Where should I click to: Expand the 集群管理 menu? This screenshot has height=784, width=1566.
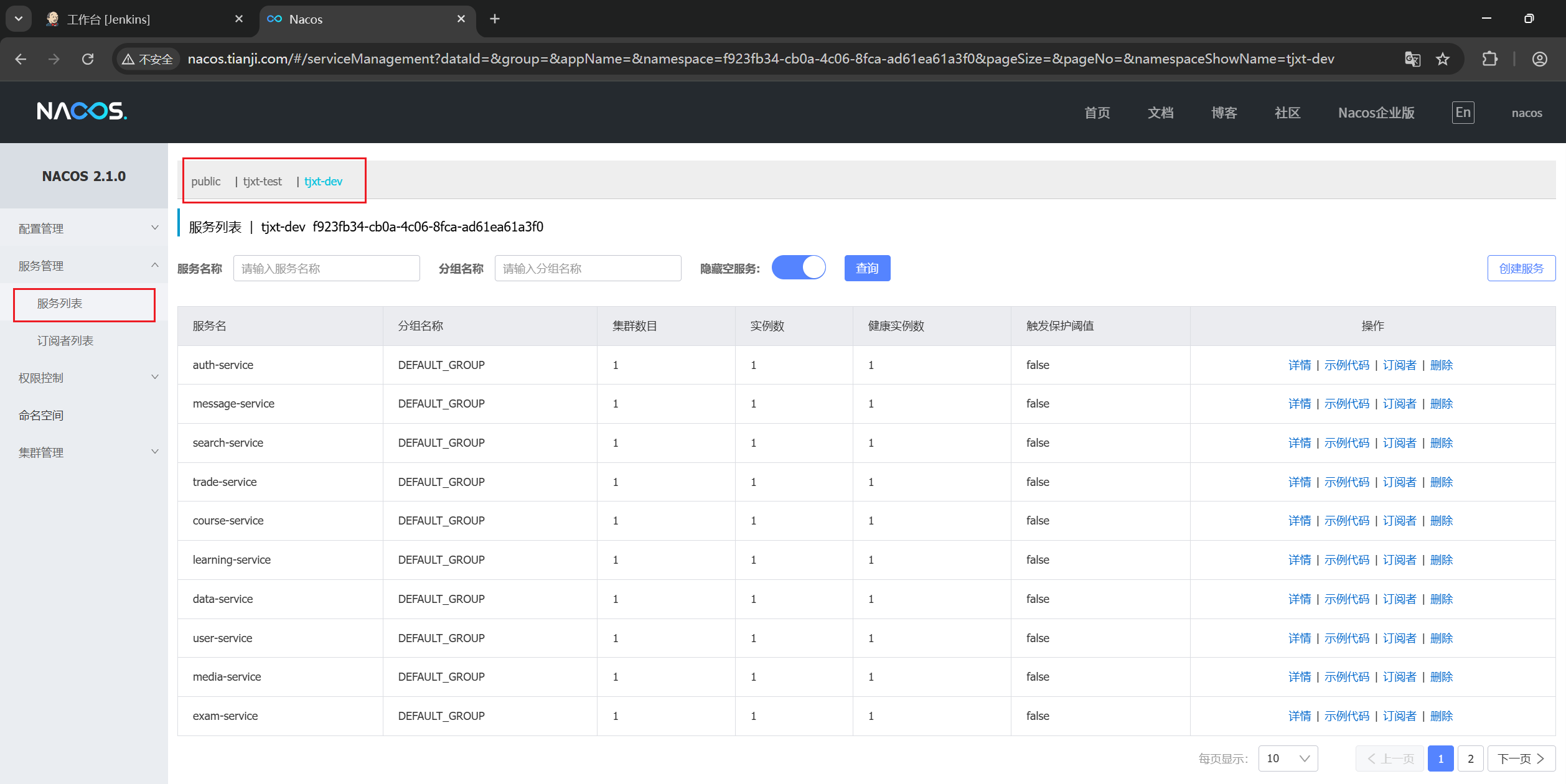tap(84, 452)
